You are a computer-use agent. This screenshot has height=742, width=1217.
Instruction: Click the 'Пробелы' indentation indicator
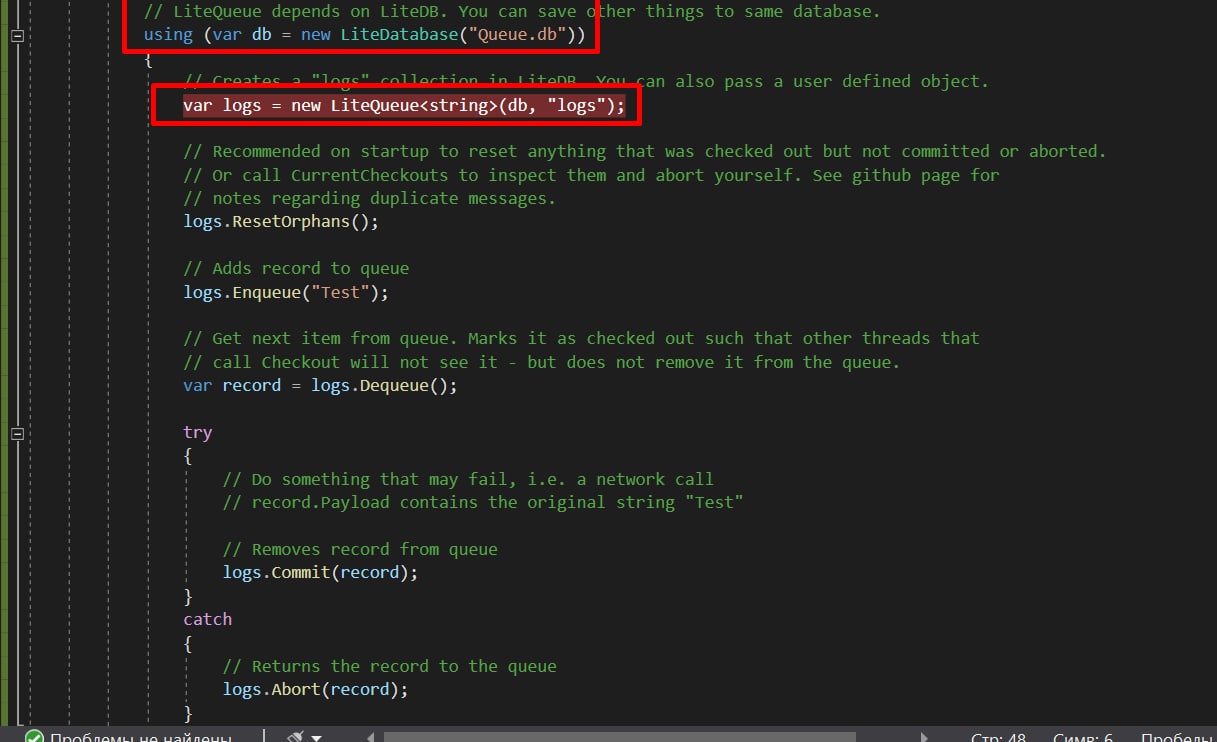tap(1178, 738)
